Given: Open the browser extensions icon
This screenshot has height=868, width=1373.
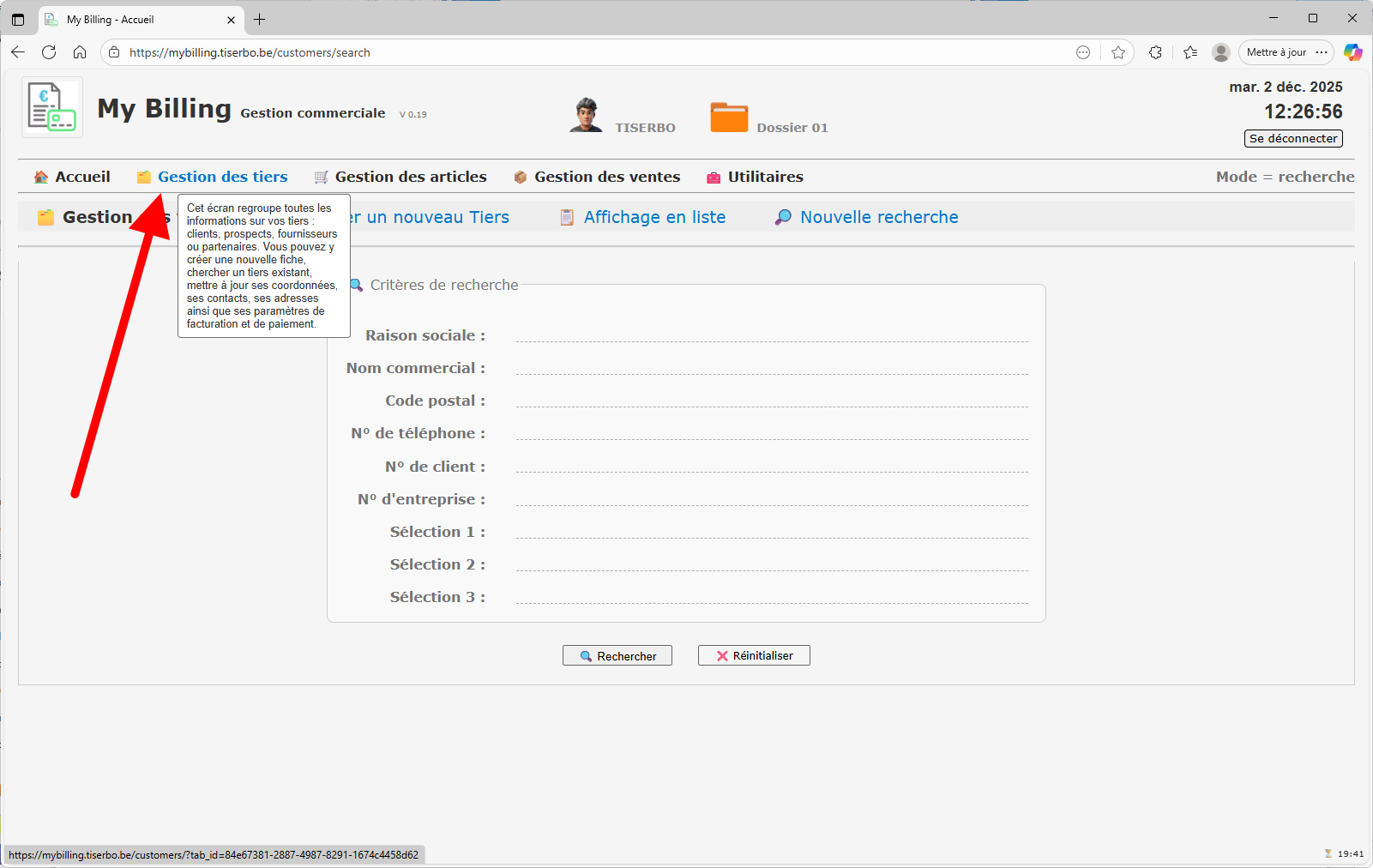Looking at the screenshot, I should point(1155,52).
